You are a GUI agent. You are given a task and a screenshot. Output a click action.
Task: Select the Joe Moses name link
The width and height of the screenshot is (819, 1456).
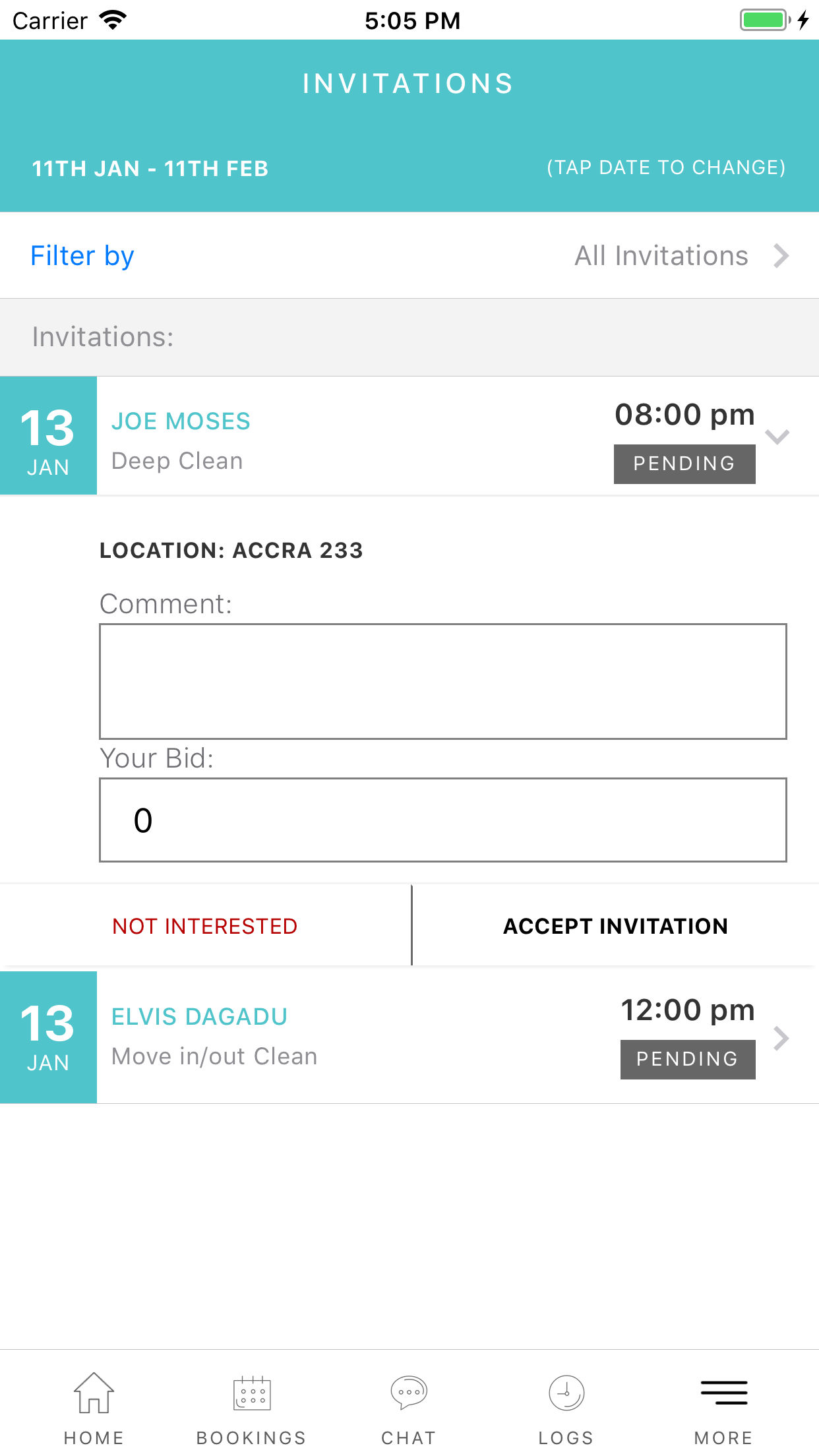pos(181,421)
